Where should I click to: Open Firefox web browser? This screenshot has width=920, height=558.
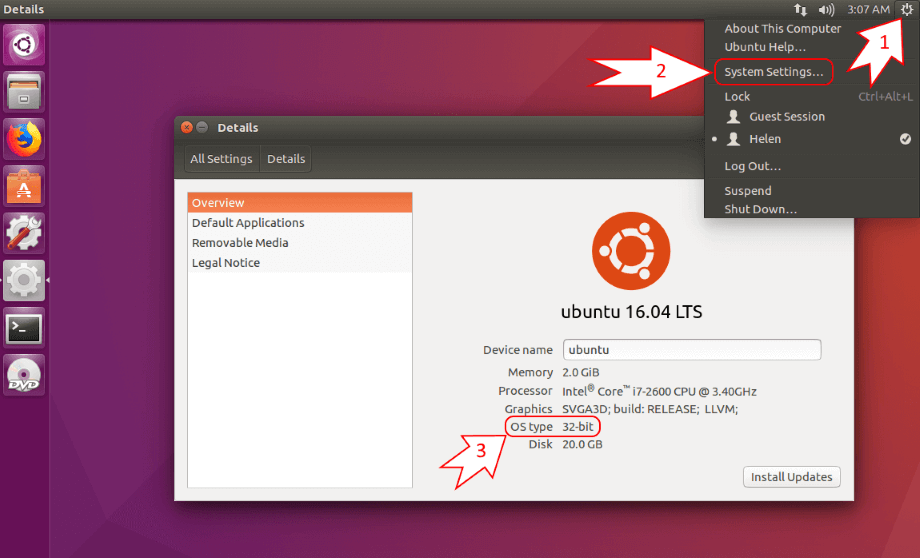click(x=23, y=139)
